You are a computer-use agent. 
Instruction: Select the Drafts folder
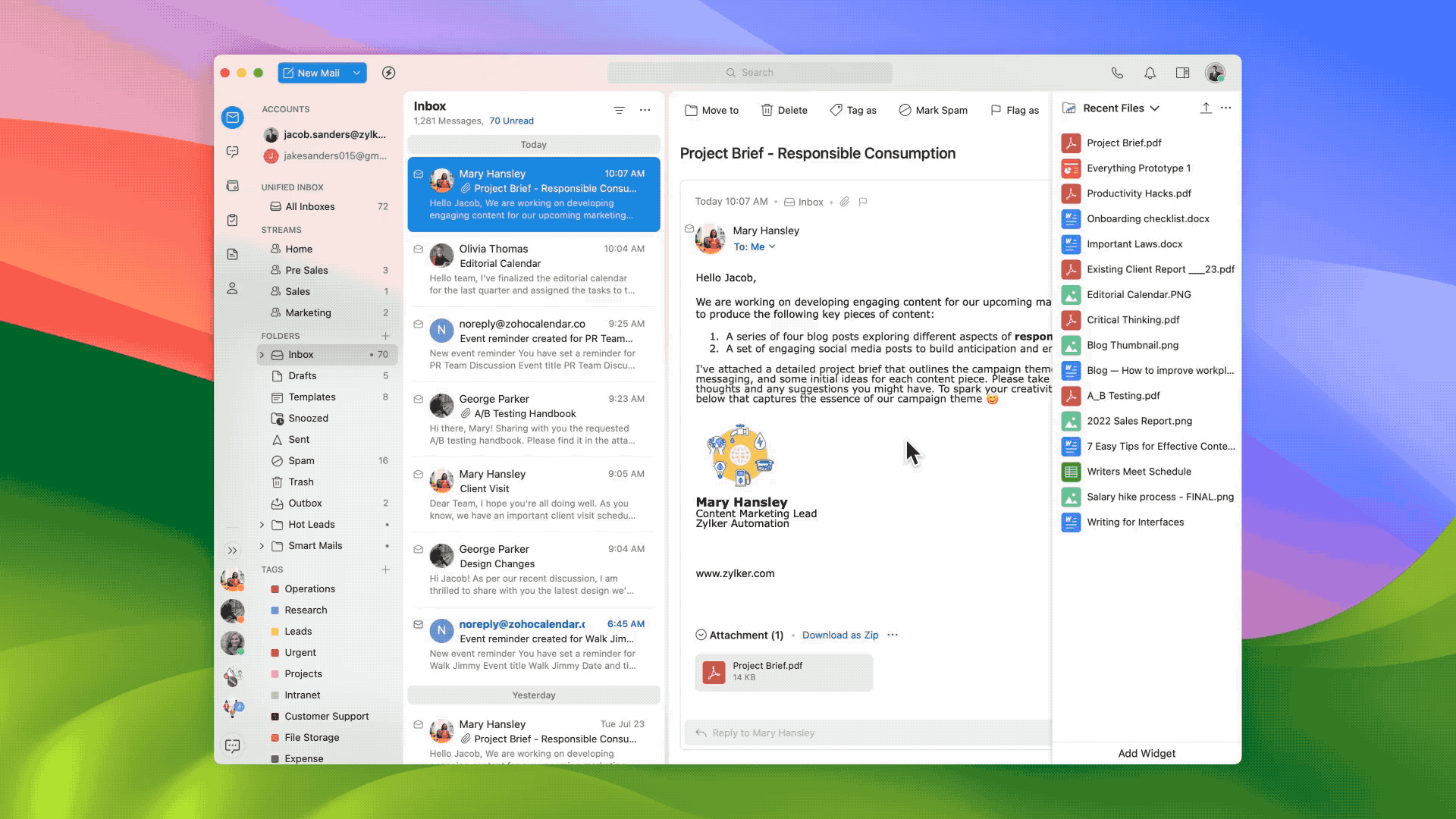(302, 376)
